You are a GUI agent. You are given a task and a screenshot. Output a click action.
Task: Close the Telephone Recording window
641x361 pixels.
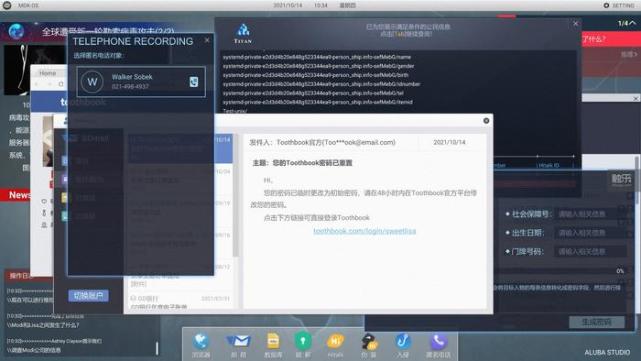coord(207,40)
